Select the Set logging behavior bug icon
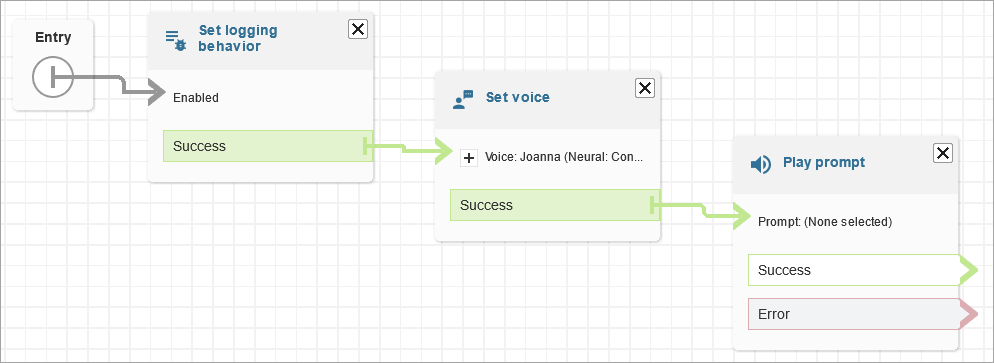Viewport: 994px width, 363px height. coord(176,40)
